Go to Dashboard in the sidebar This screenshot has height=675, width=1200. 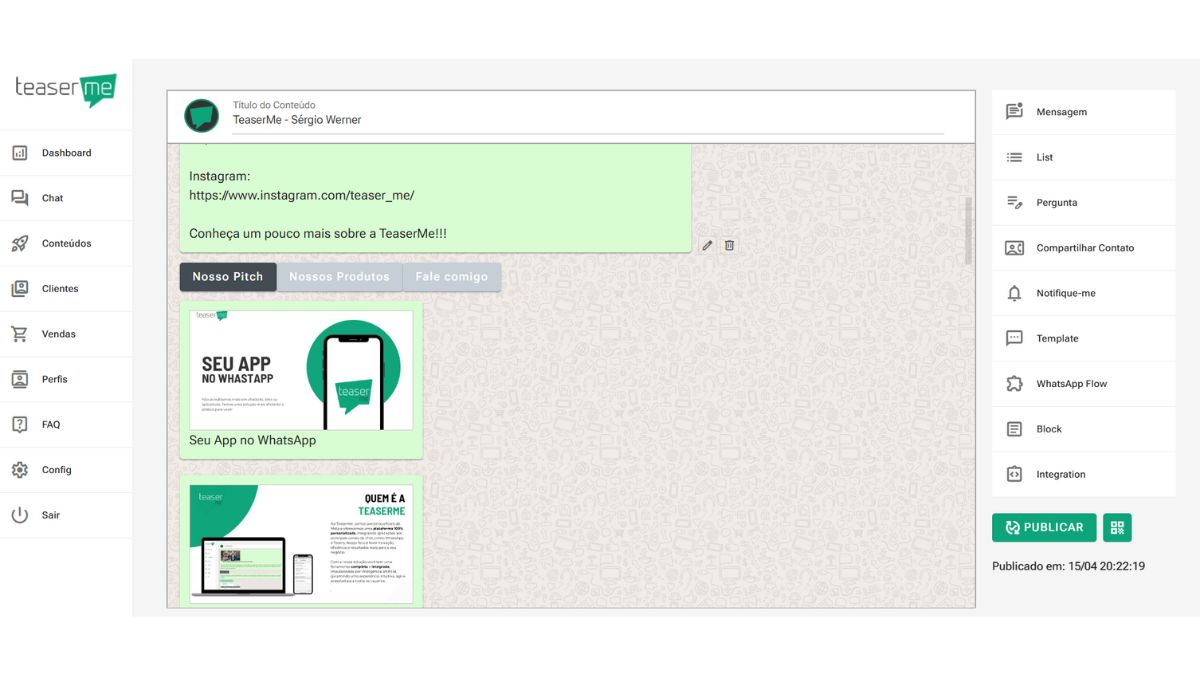[66, 153]
